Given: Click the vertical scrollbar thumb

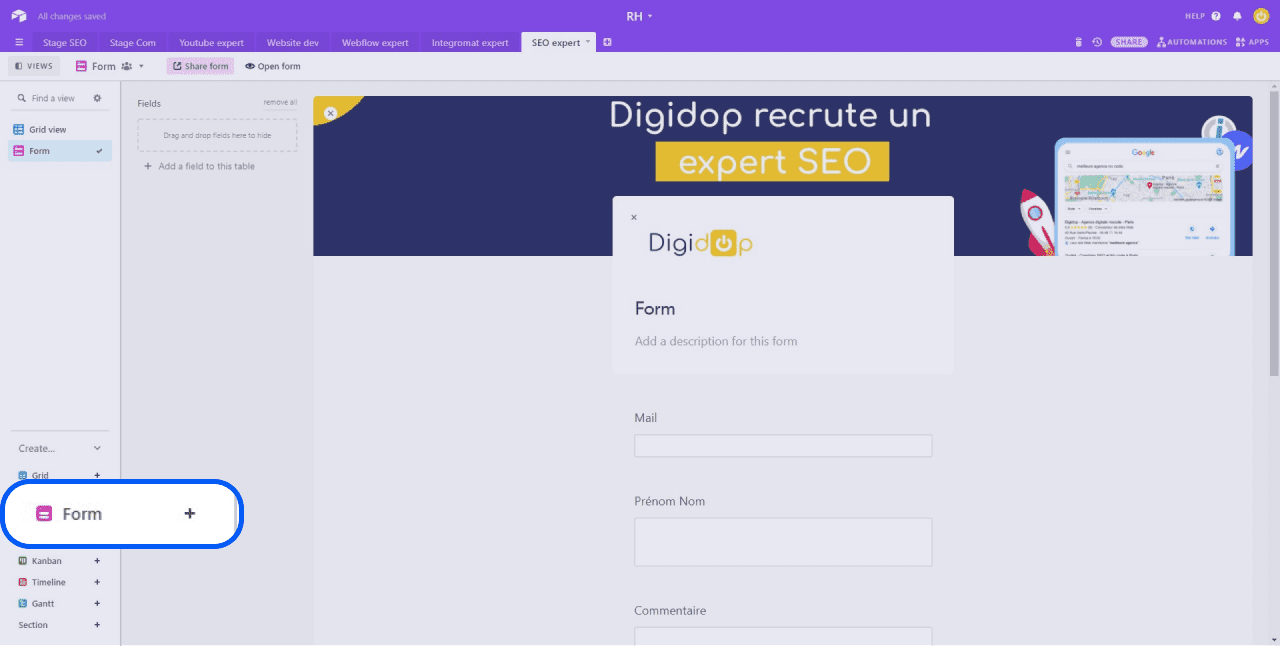Looking at the screenshot, I should point(1274,235).
